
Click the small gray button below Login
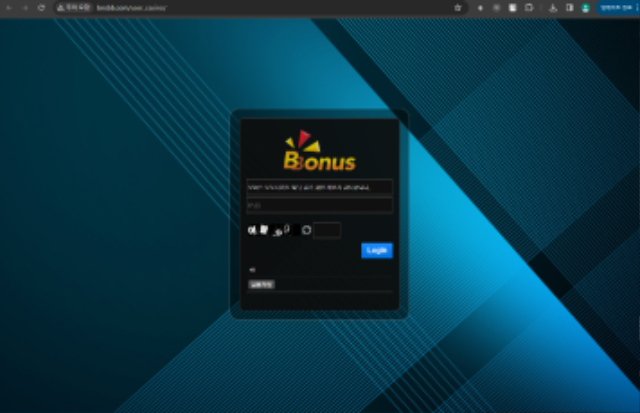(261, 284)
